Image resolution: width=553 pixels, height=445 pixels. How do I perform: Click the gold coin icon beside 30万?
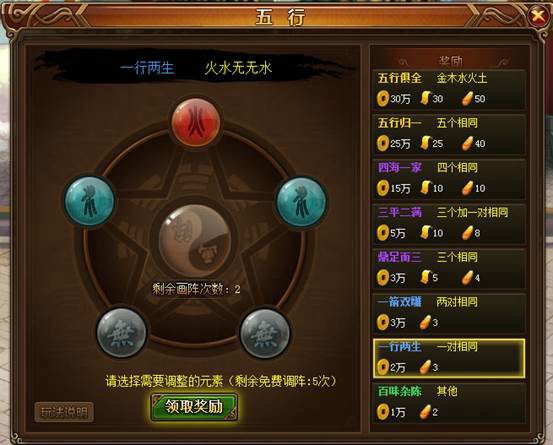(382, 98)
